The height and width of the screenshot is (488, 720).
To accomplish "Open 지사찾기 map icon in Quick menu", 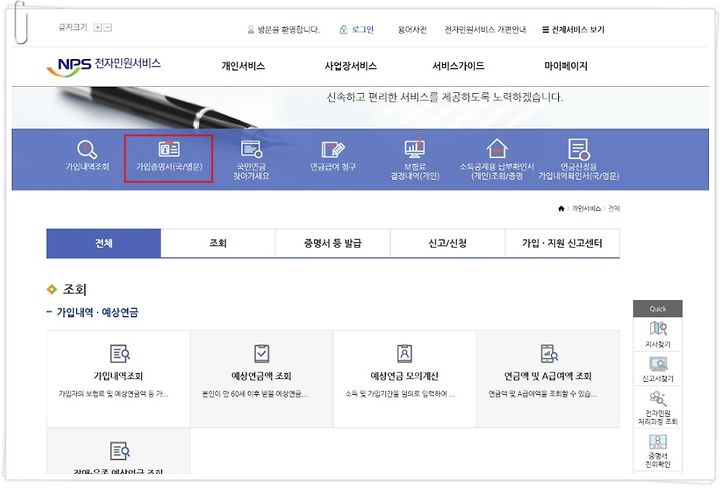I will [x=658, y=328].
